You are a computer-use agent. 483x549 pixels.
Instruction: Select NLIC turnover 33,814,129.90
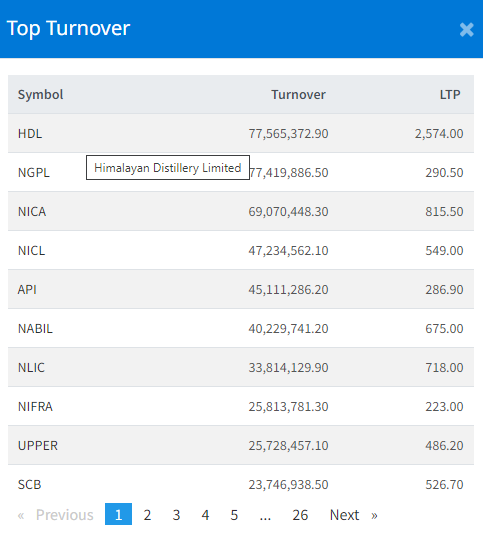[x=289, y=368]
